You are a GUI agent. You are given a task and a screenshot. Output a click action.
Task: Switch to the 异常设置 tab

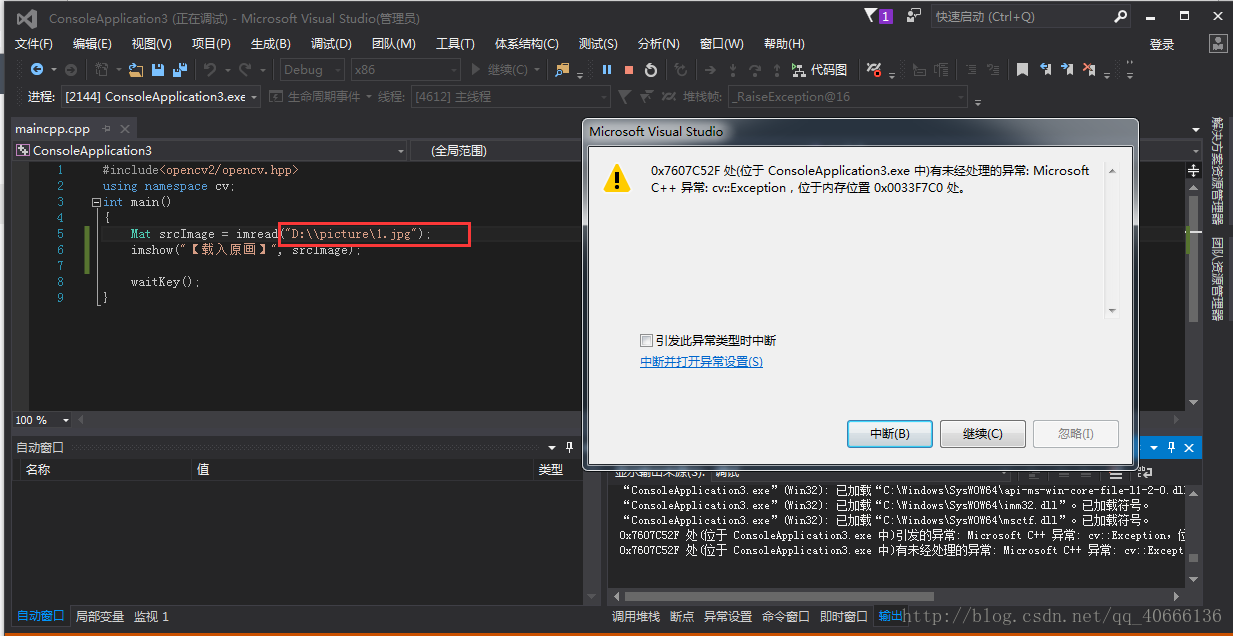coord(727,617)
